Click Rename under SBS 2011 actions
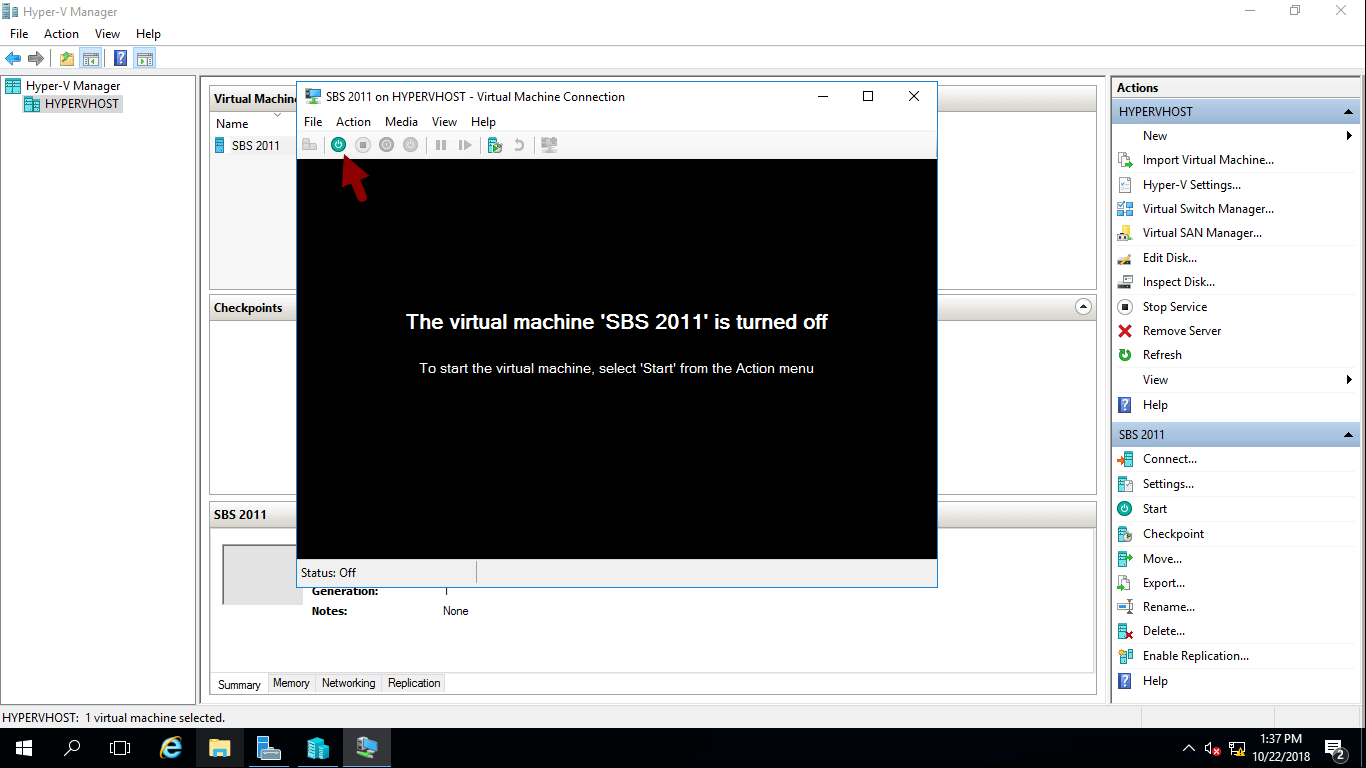The width and height of the screenshot is (1366, 768). tap(1169, 607)
